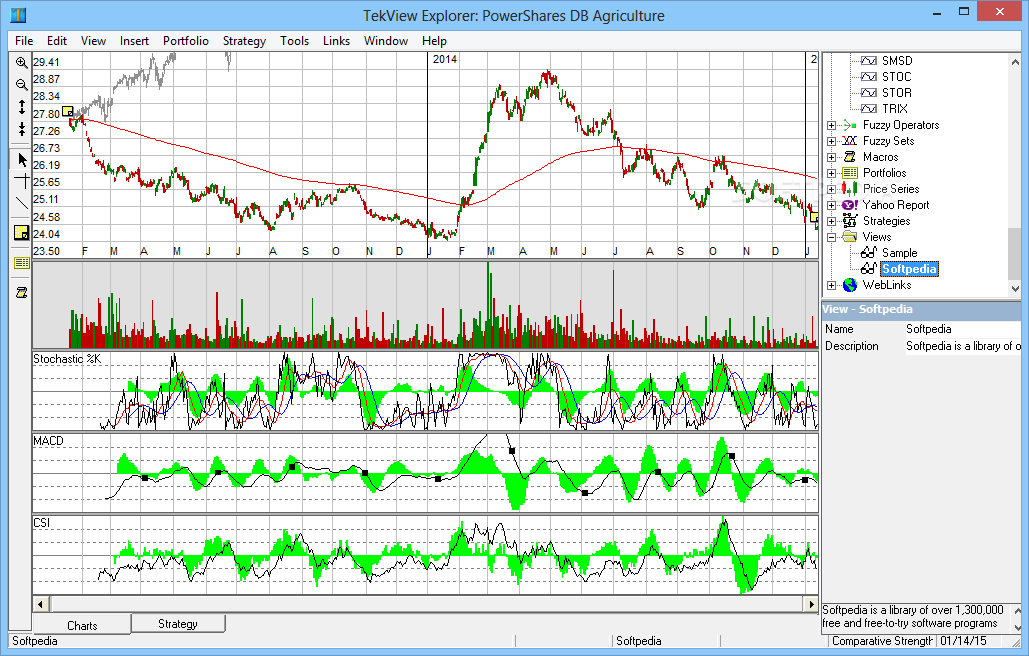Screen dimensions: 1029x656
Task: Click the MACD pane label
Action: 49,441
